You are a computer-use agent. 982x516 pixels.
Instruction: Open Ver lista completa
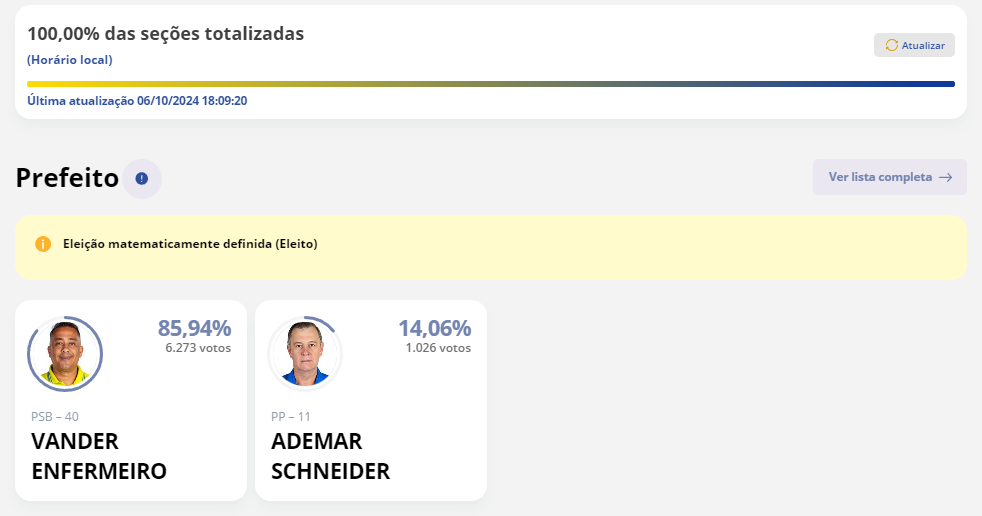coord(890,177)
